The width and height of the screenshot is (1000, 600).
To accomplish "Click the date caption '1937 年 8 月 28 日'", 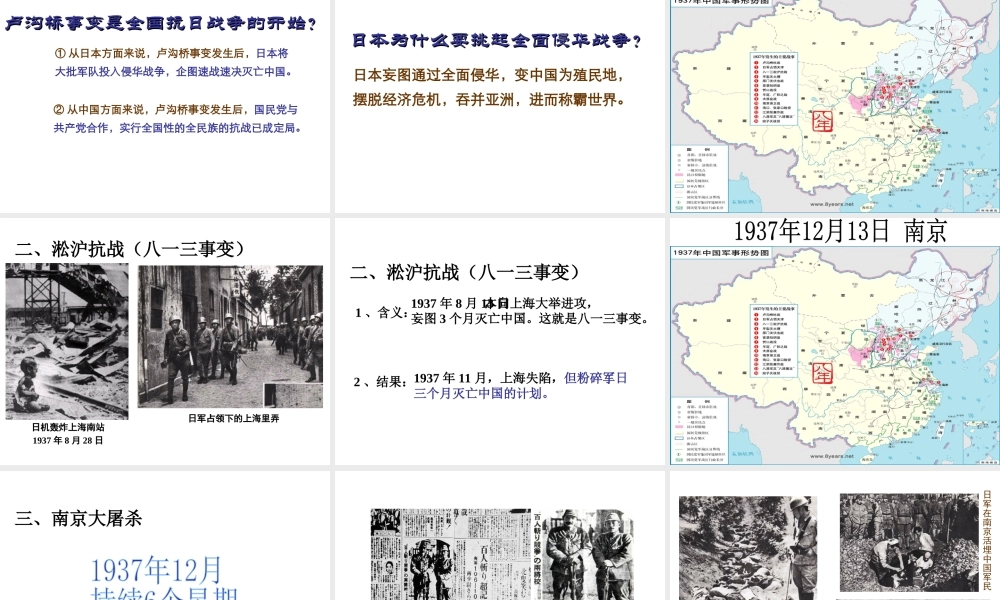I will [x=68, y=441].
